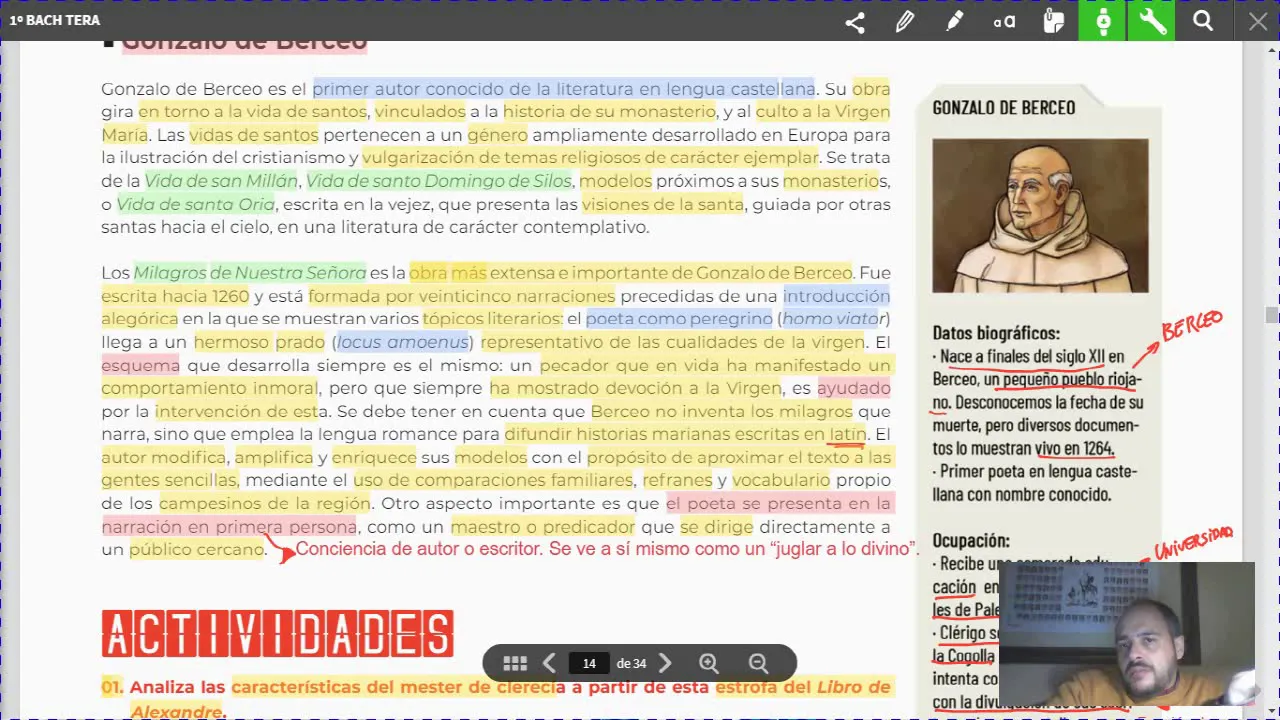Click the highlighted 'maestro o predicador' phrase

tap(542, 526)
